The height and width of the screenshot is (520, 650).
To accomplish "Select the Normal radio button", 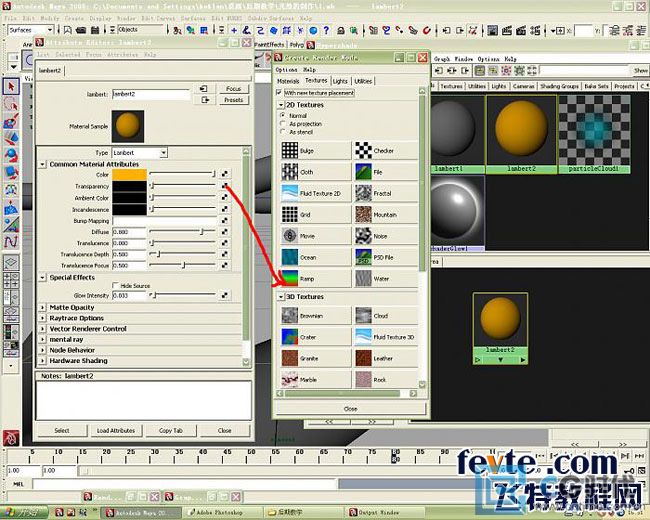I will (x=283, y=115).
